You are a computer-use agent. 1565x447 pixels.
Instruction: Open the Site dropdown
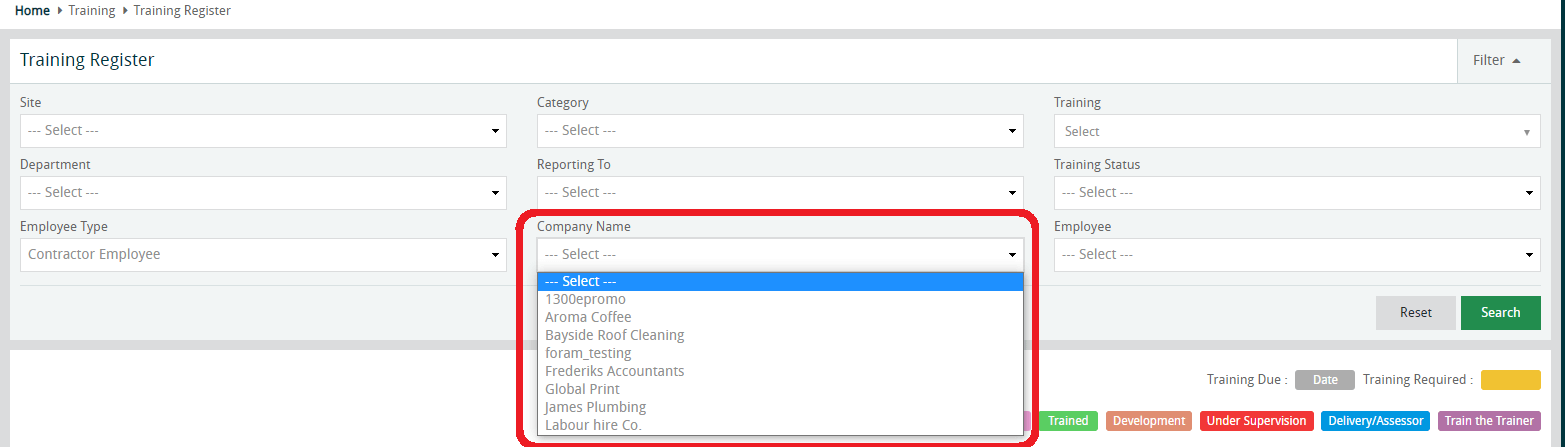(263, 131)
